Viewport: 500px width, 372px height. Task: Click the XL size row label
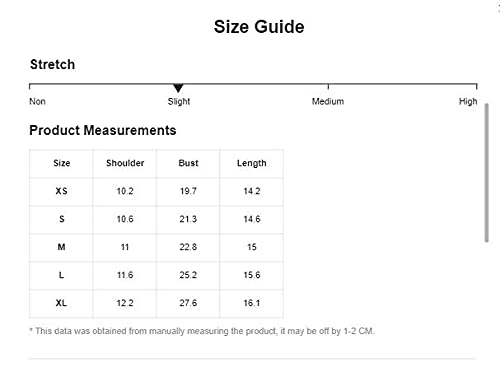61,303
